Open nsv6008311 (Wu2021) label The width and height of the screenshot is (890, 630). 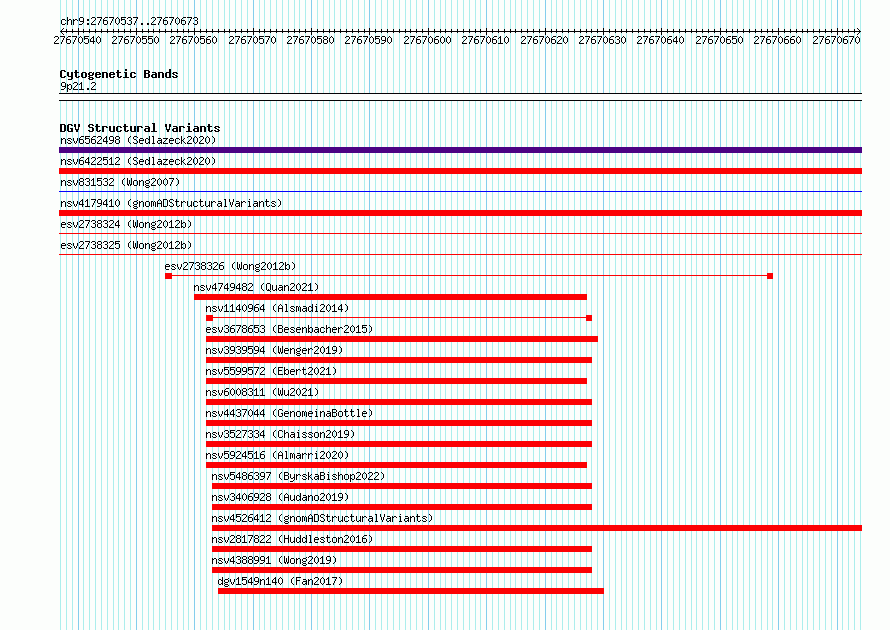(262, 392)
